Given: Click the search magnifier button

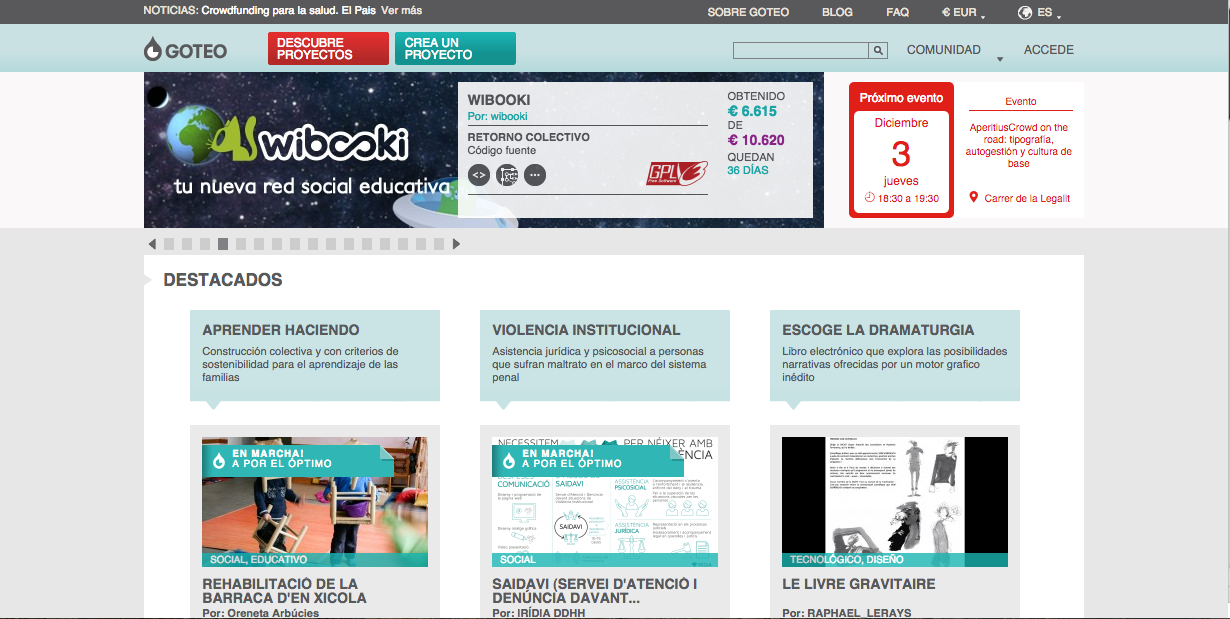Looking at the screenshot, I should coord(878,51).
